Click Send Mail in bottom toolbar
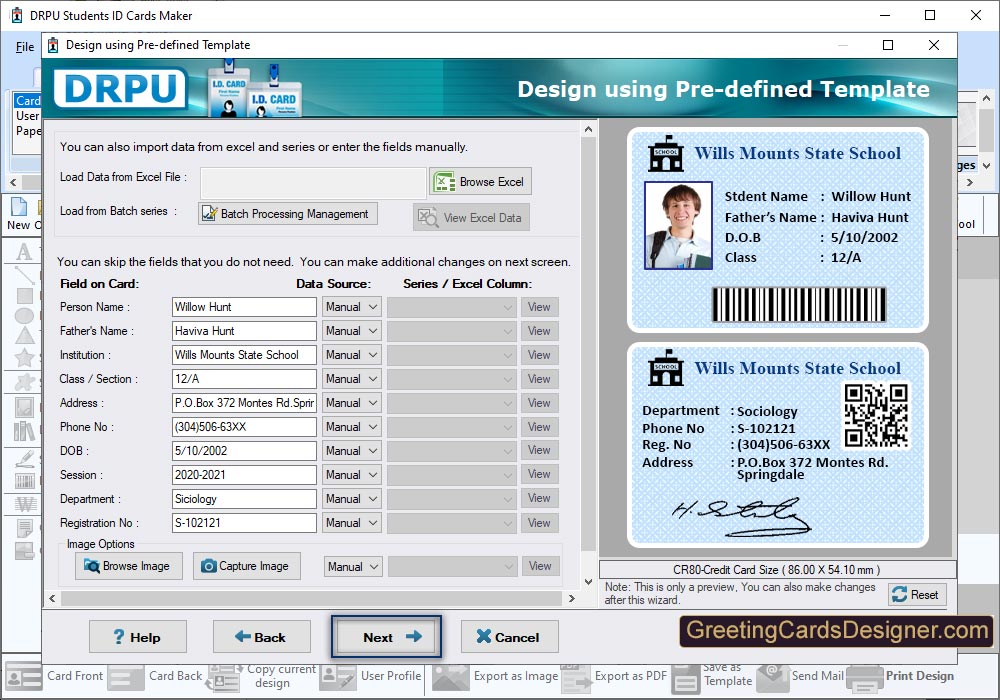This screenshot has height=700, width=1000. click(800, 676)
